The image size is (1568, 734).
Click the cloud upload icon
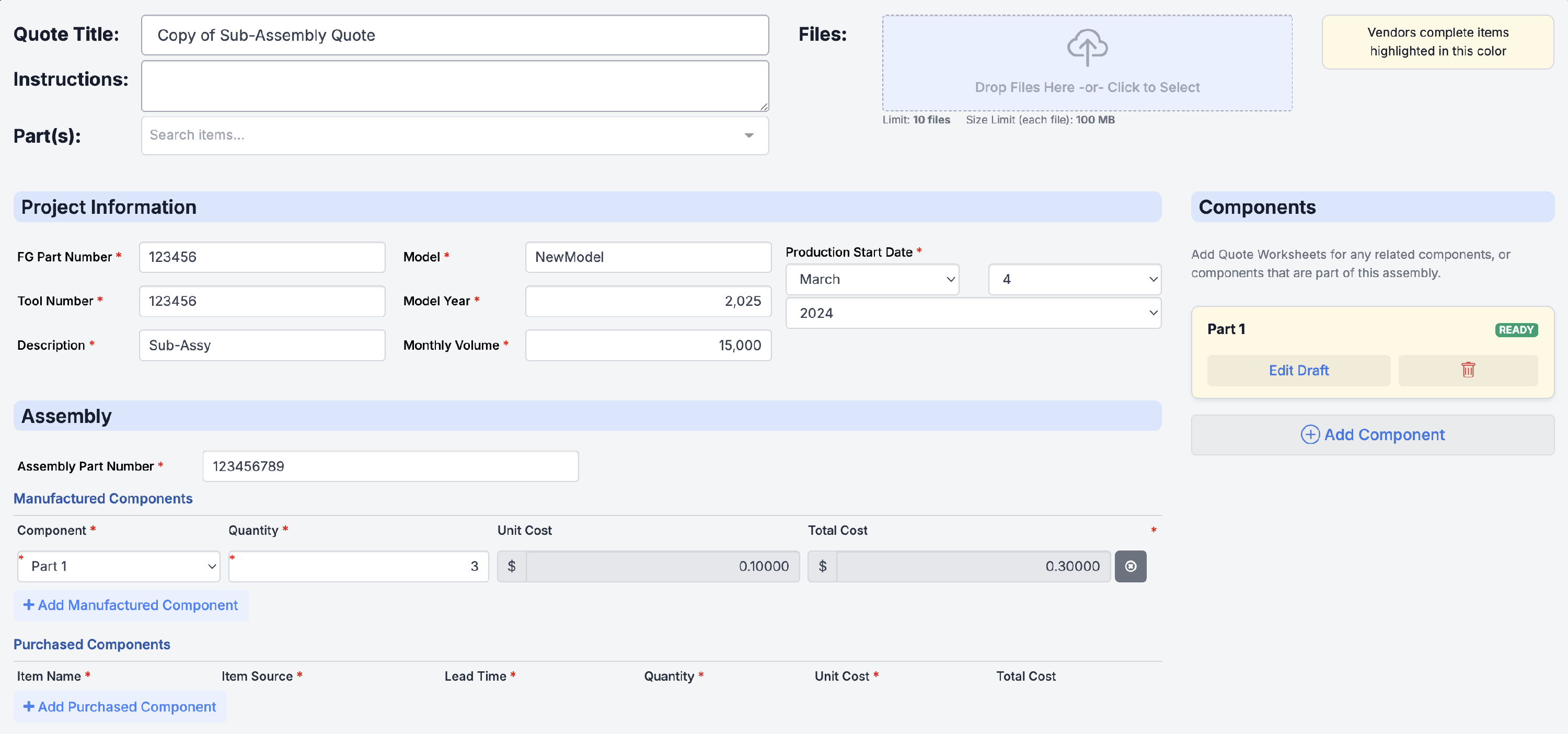[x=1087, y=48]
